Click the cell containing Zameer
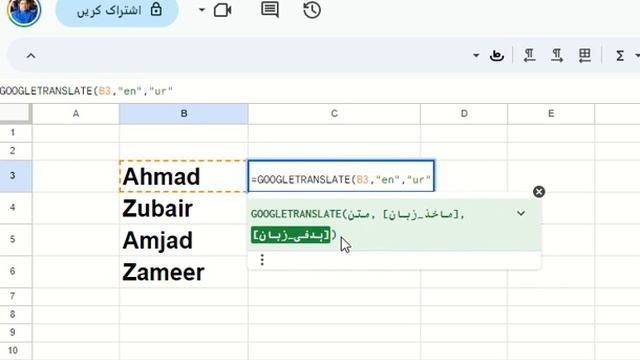640x360 pixels. [184, 271]
